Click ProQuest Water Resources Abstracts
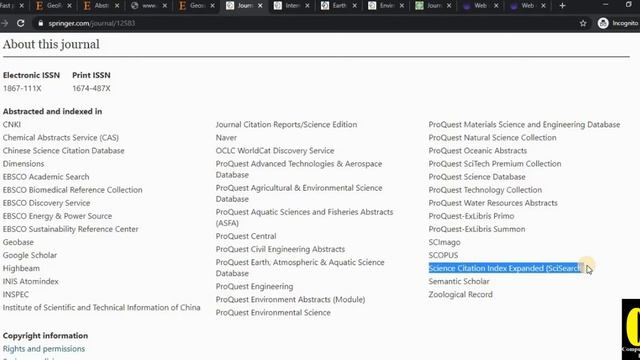The height and width of the screenshot is (360, 640). [x=493, y=203]
